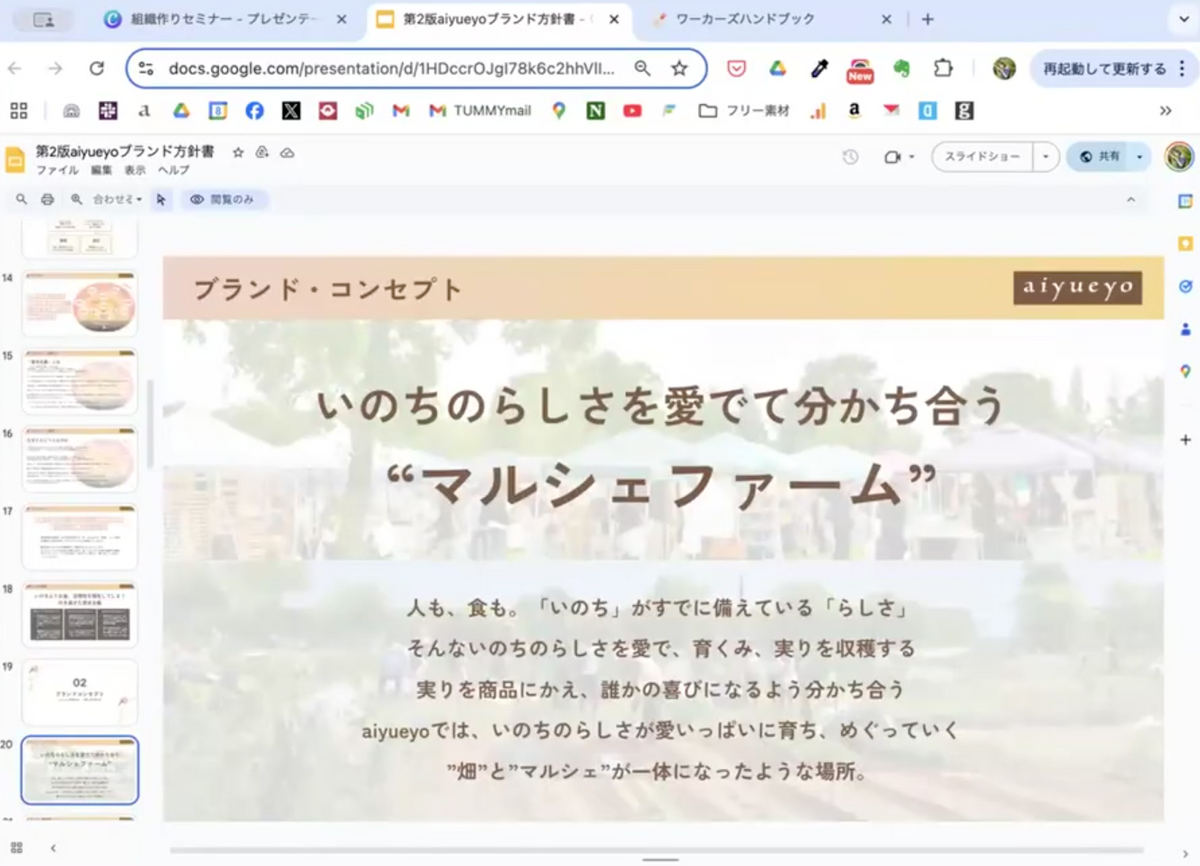Select slide 18 thumbnail in filmstrip
The image size is (1200, 866).
click(x=79, y=613)
